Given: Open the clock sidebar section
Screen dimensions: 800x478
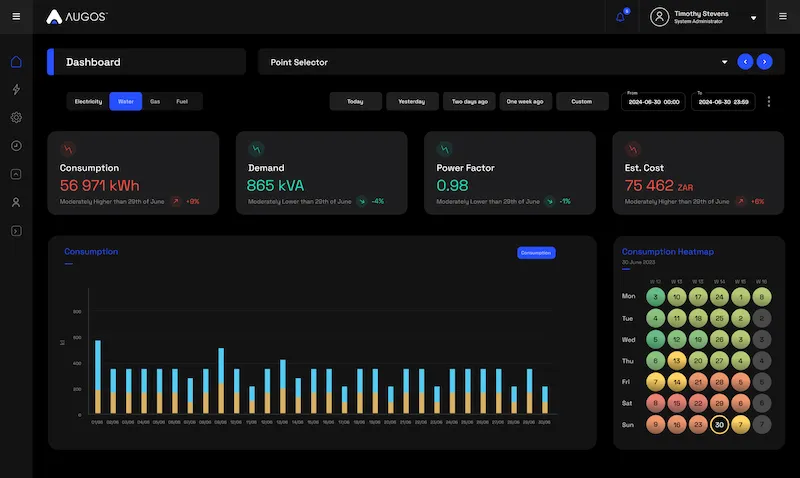Looking at the screenshot, I should tap(16, 146).
